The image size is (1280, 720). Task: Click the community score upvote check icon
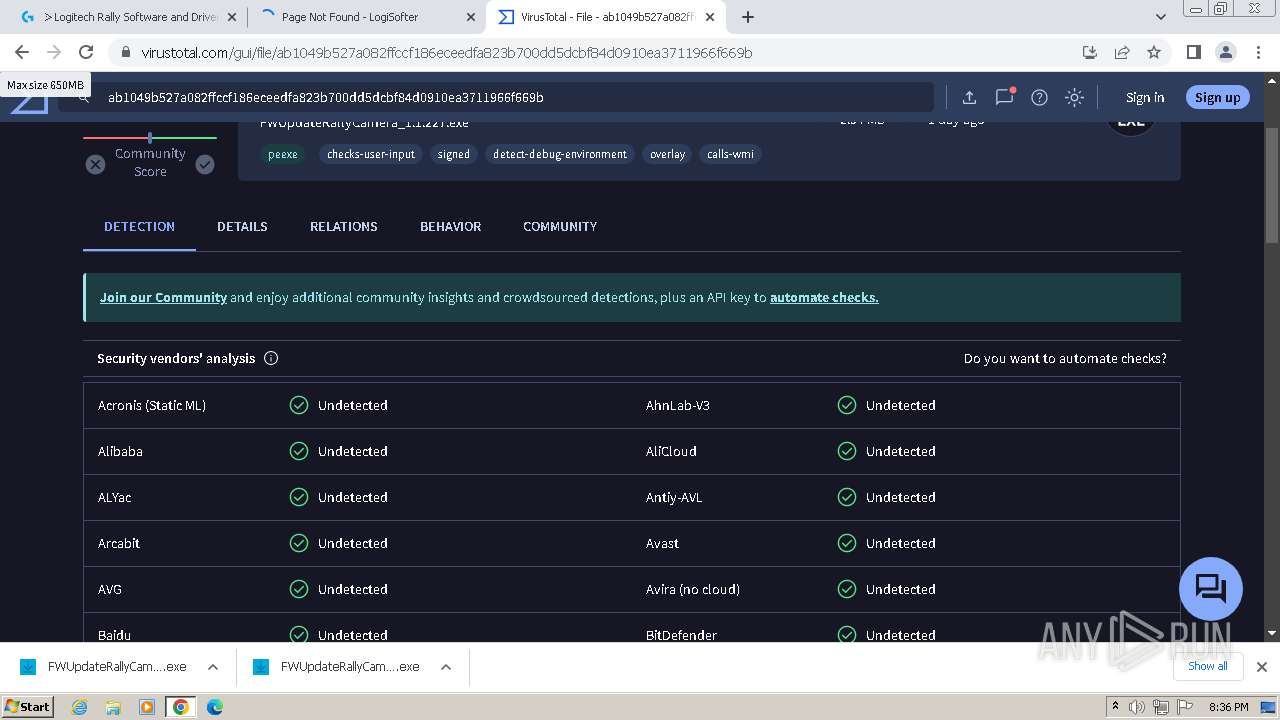pyautogui.click(x=205, y=164)
